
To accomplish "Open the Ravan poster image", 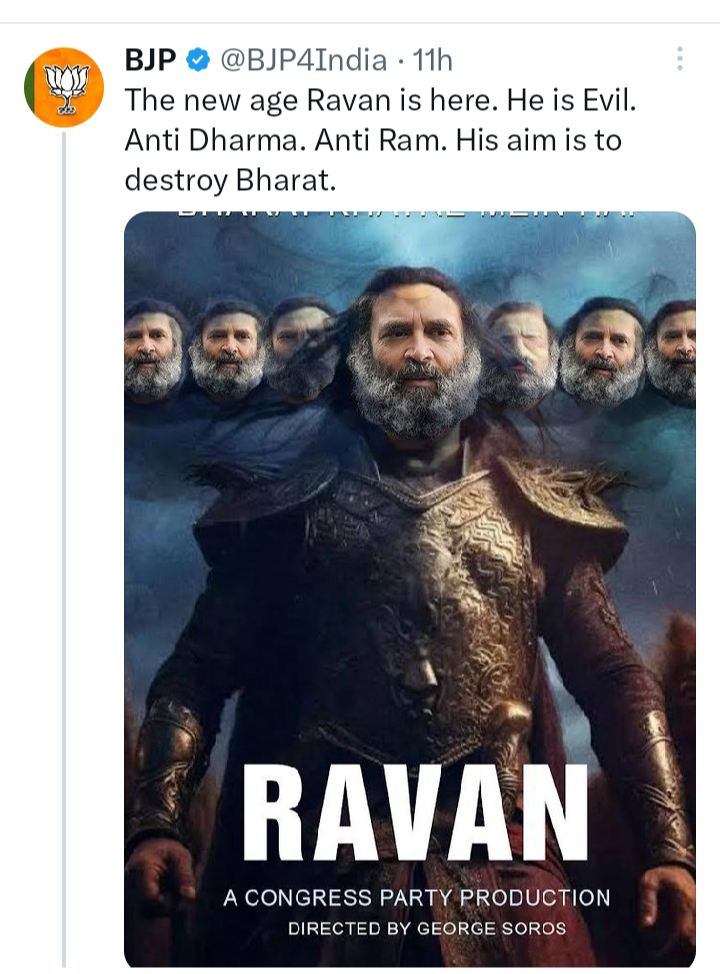I will [409, 590].
